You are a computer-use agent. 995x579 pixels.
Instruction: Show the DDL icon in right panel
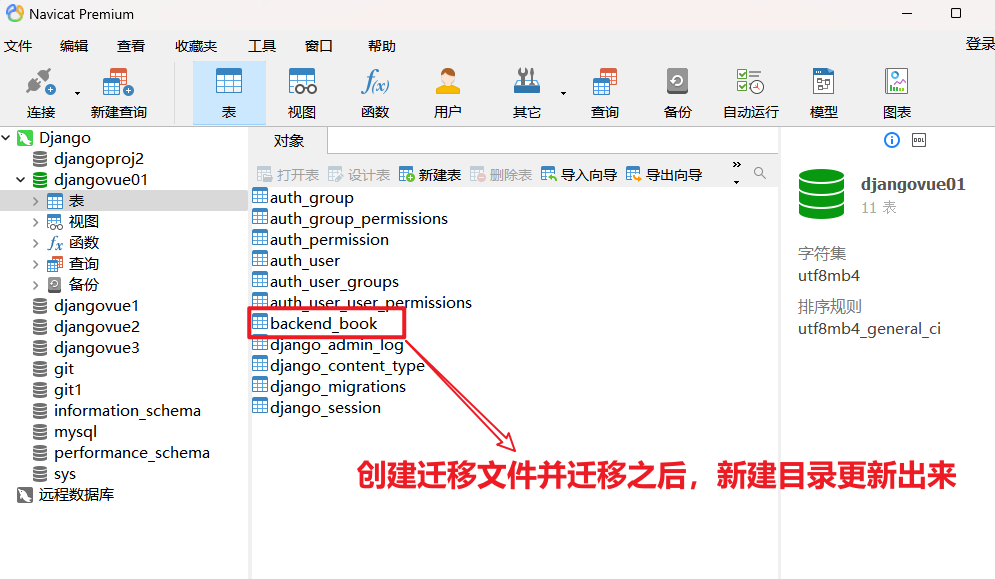pyautogui.click(x=919, y=140)
